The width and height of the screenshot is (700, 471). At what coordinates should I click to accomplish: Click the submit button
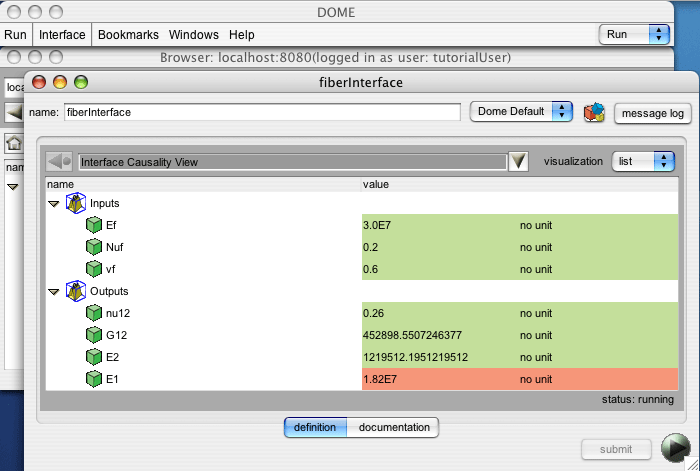tap(616, 449)
